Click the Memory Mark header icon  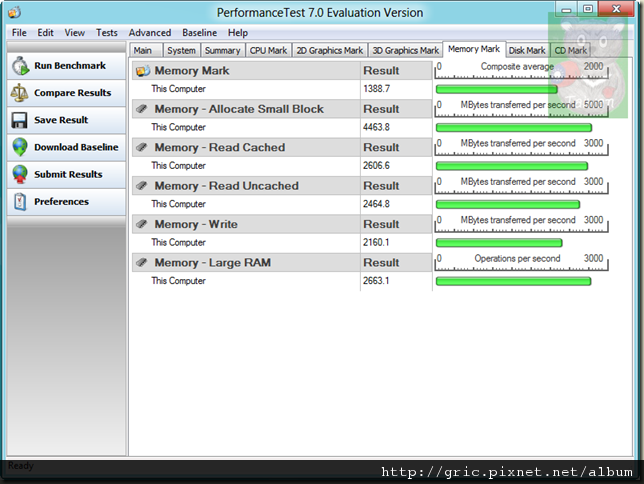[143, 71]
